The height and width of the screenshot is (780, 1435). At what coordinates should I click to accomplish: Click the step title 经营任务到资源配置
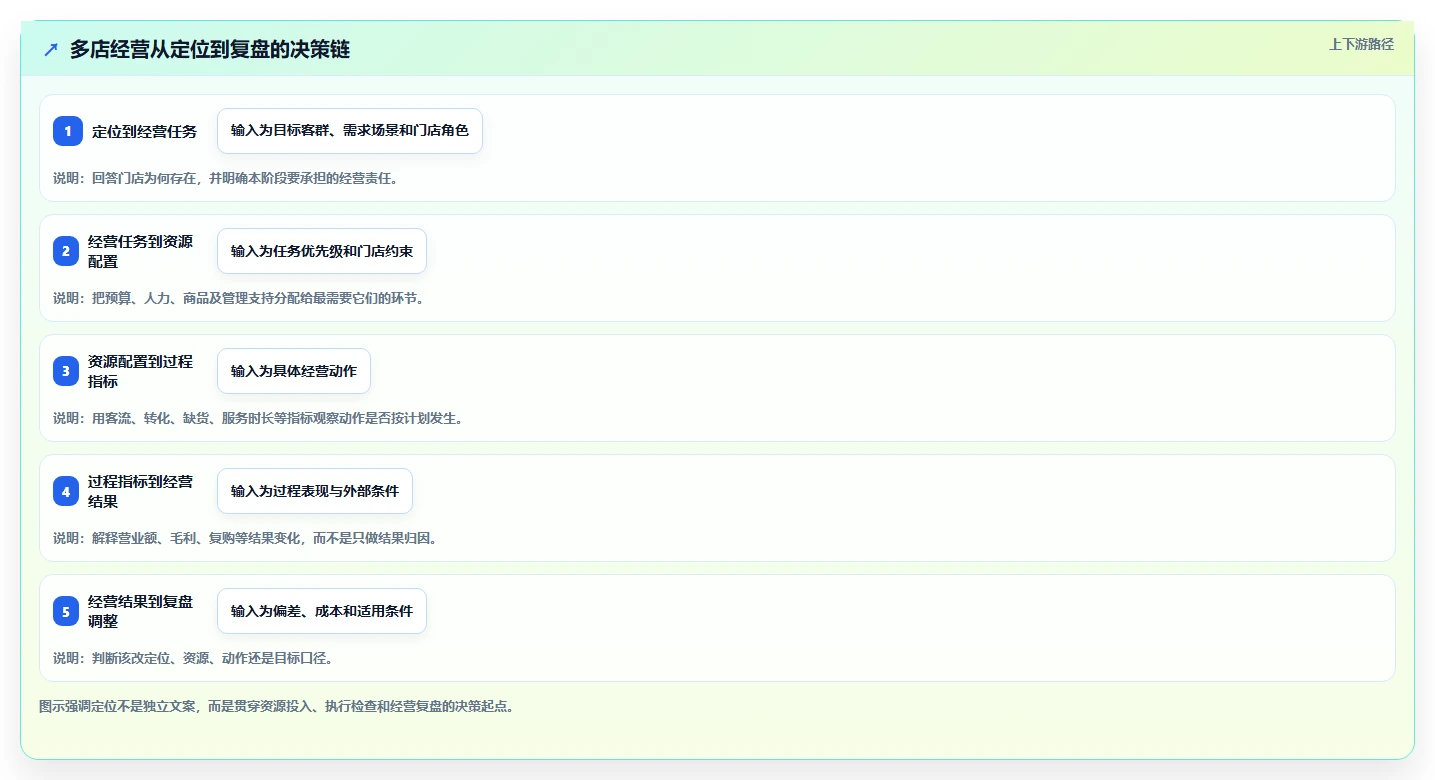pos(141,251)
